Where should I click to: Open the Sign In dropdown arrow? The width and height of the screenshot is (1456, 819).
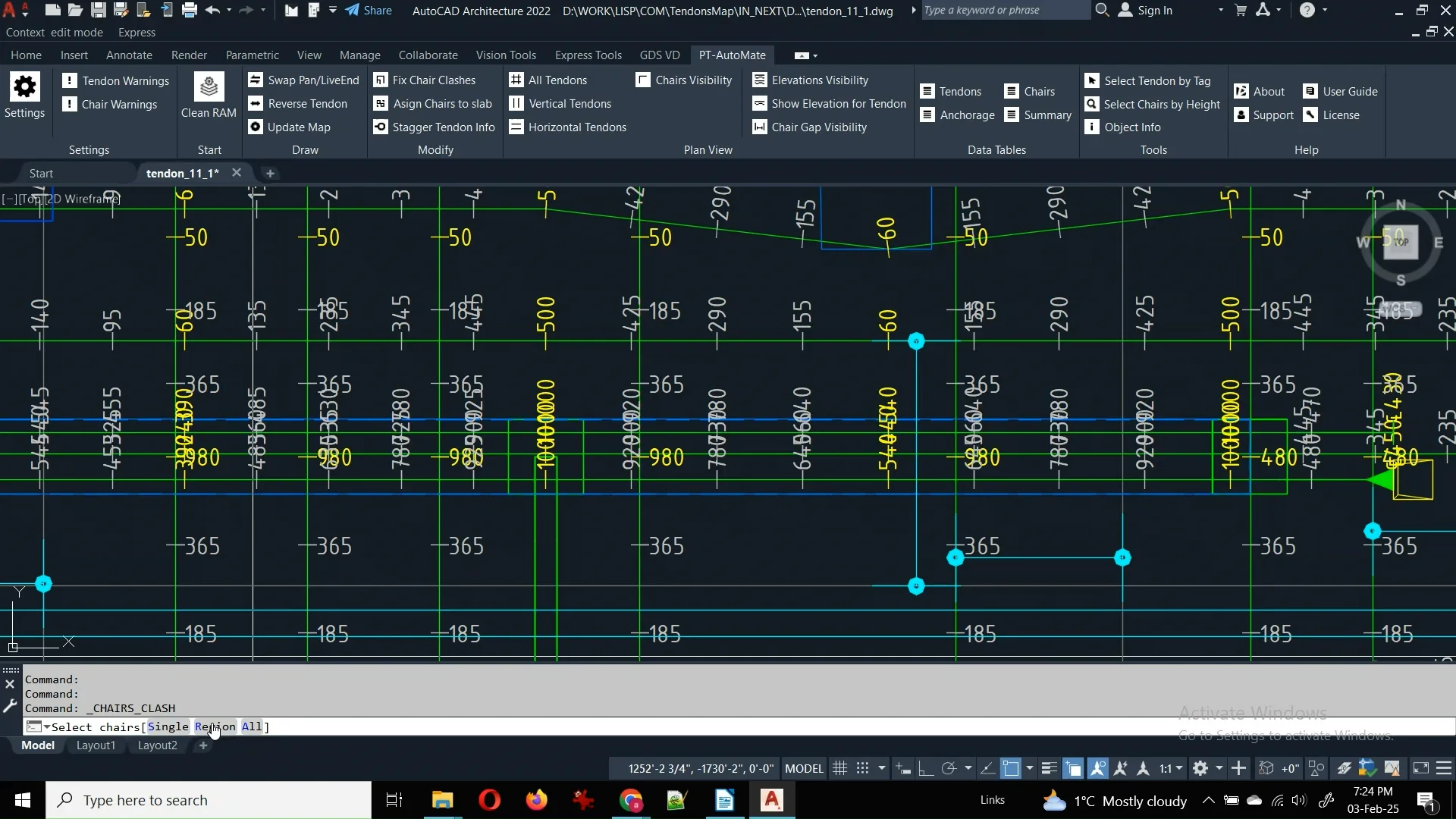[x=1220, y=11]
